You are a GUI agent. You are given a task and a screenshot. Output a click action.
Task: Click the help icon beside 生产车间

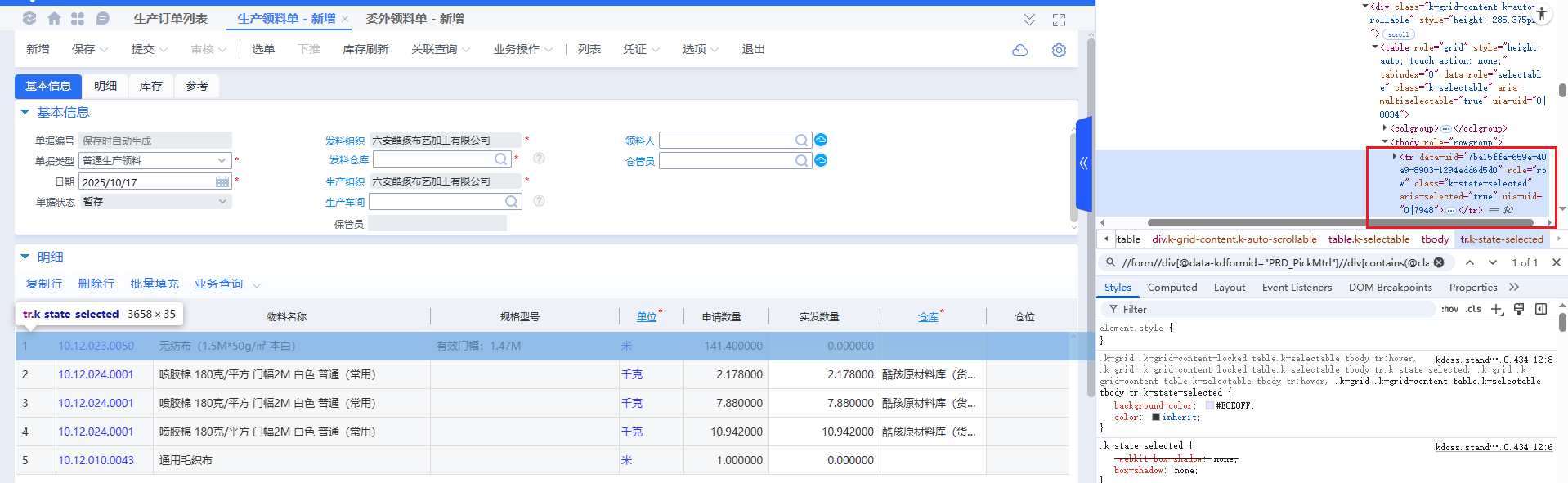tap(539, 201)
